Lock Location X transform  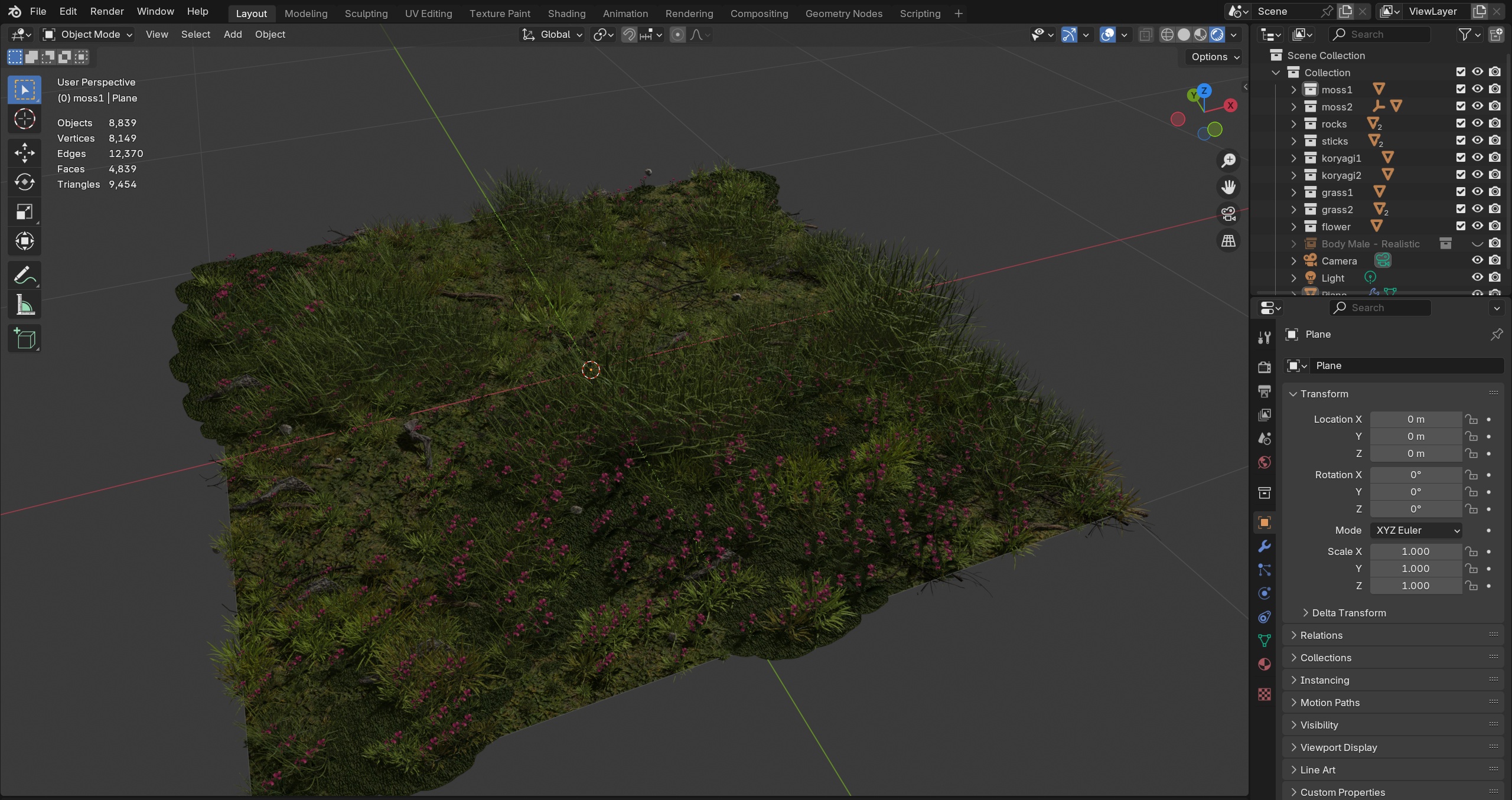coord(1471,419)
